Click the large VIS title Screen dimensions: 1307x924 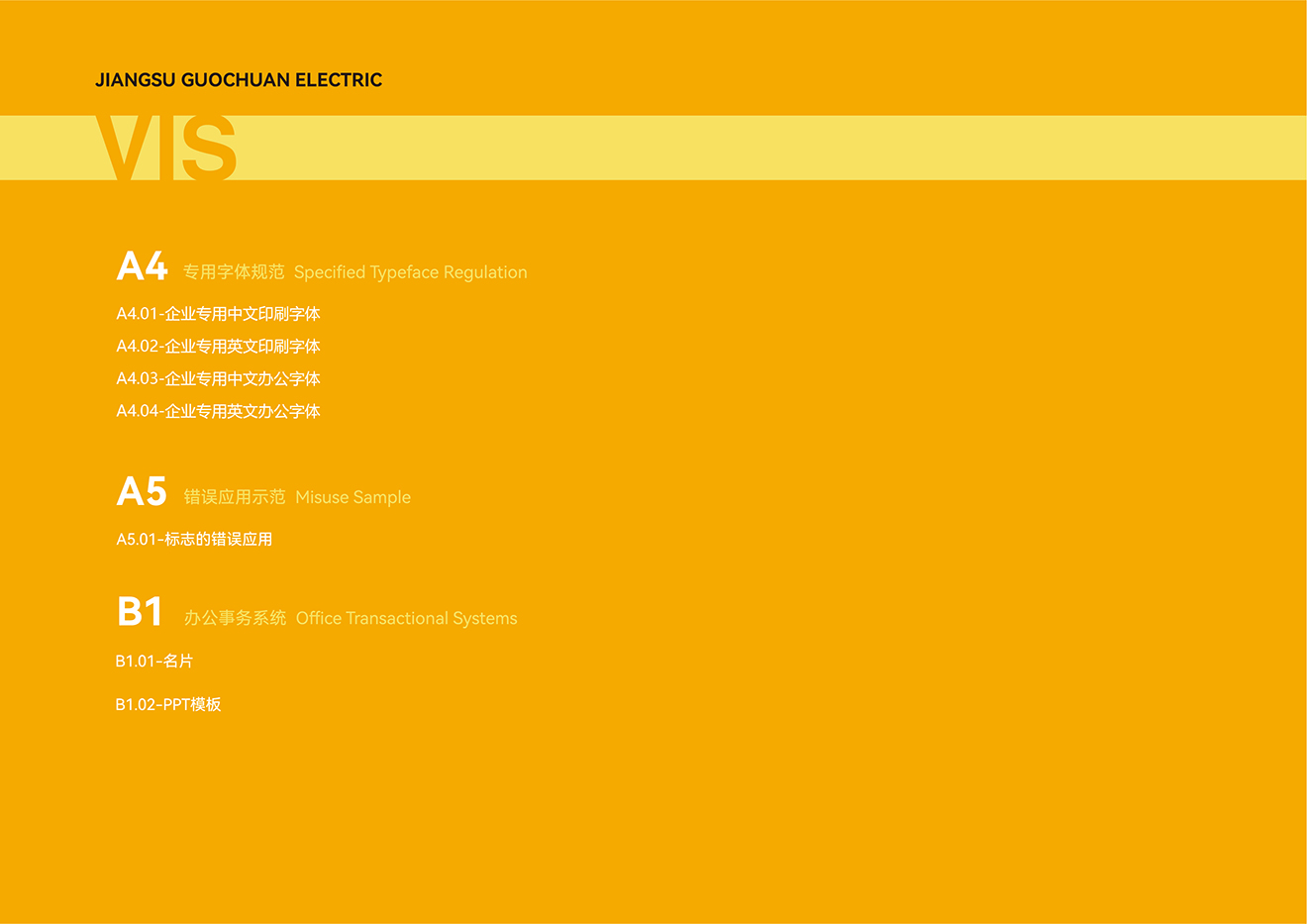[x=166, y=148]
